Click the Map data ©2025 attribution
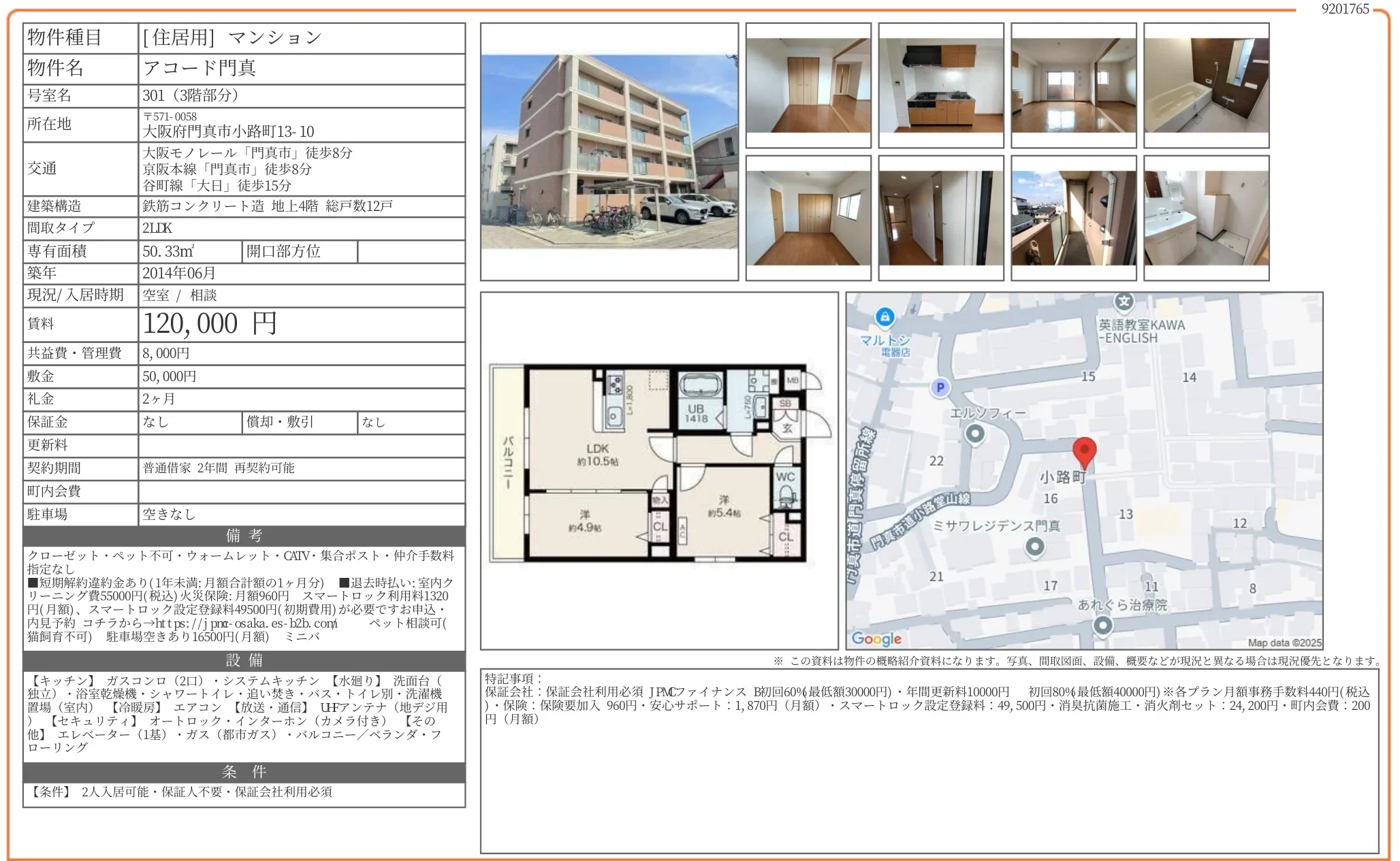The width and height of the screenshot is (1400, 861). (x=1284, y=643)
